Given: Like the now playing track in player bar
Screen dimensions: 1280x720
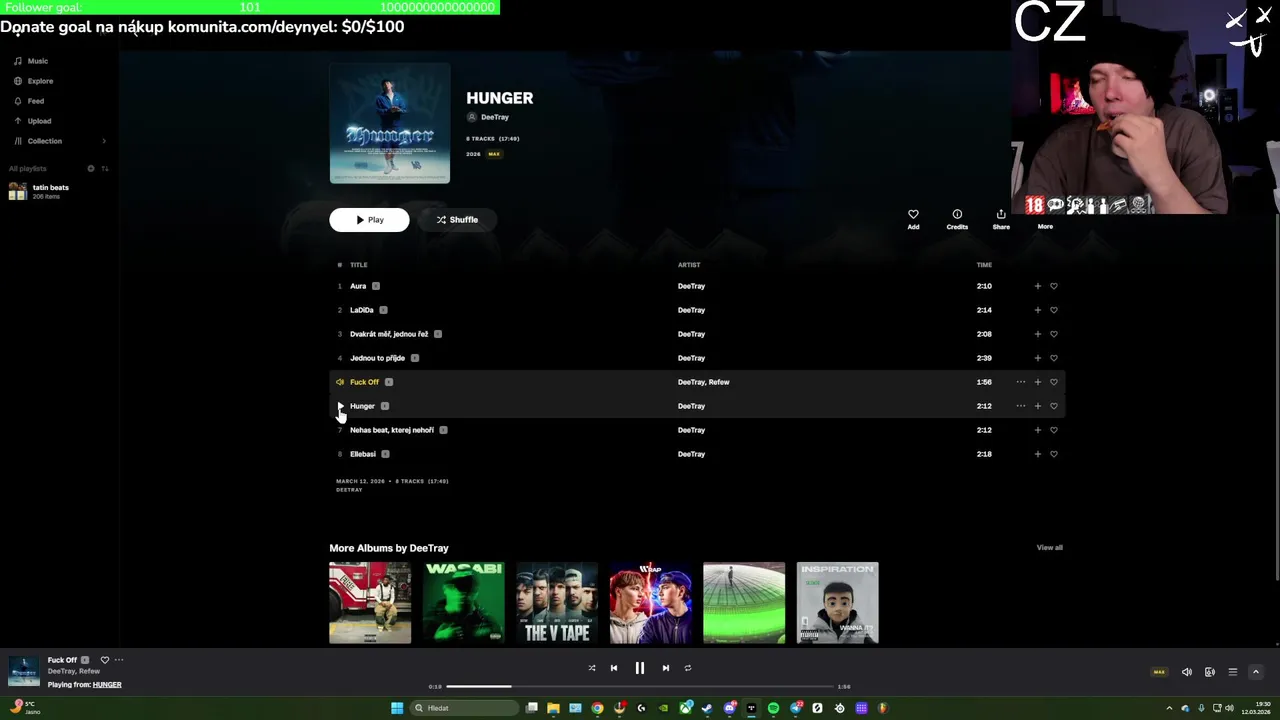Looking at the screenshot, I should pyautogui.click(x=104, y=660).
